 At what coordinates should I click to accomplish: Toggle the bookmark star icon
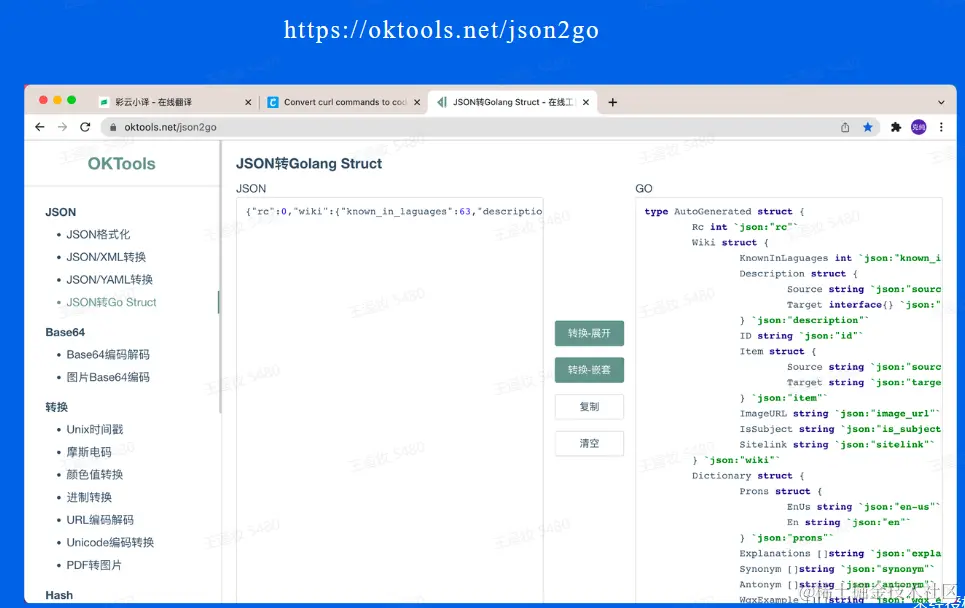[x=867, y=127]
